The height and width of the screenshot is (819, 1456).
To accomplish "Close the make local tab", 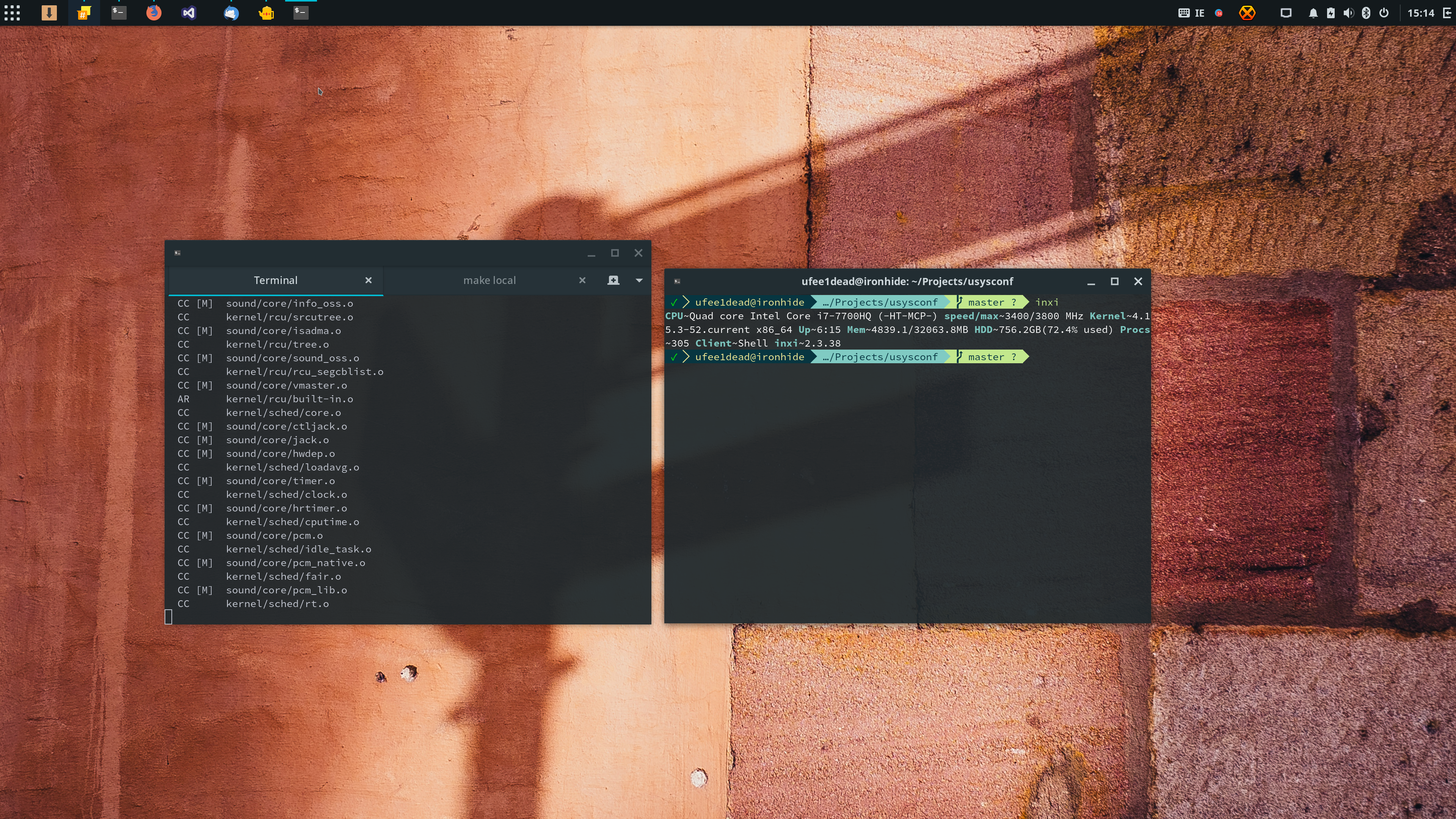I will [x=582, y=280].
